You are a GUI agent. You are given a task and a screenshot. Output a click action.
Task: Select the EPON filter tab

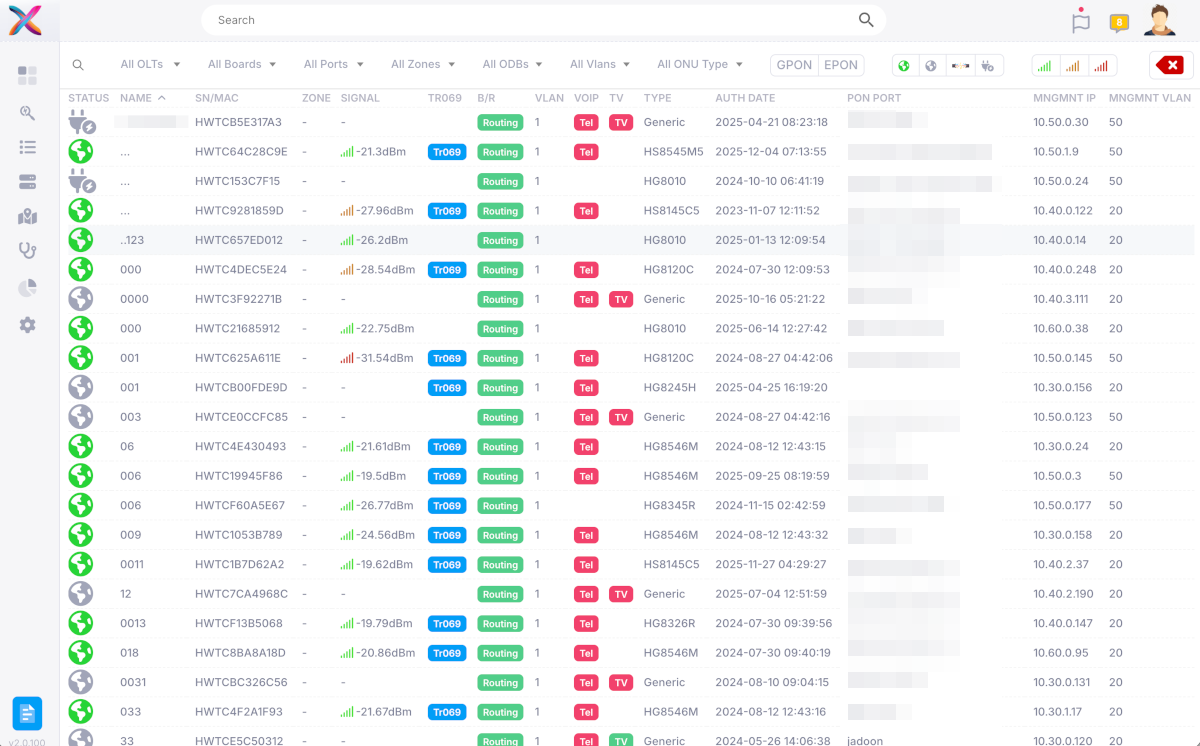click(x=840, y=65)
